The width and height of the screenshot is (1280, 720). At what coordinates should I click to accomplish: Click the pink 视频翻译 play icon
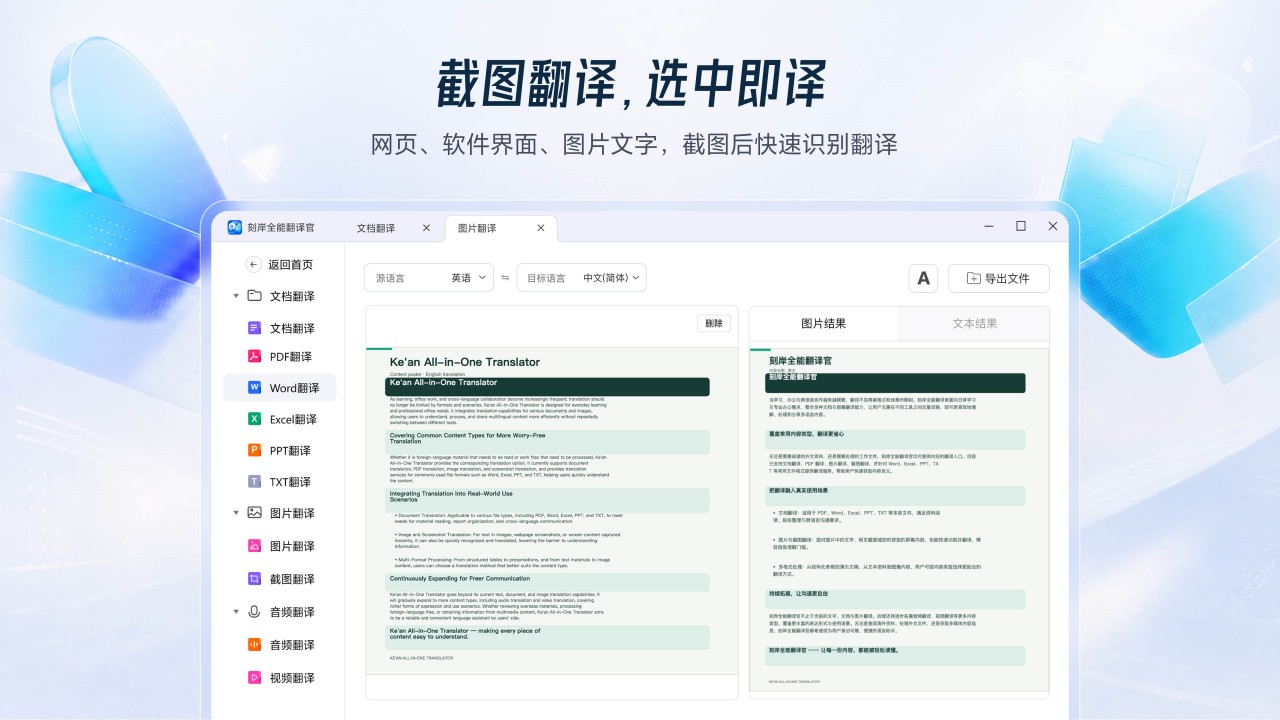[254, 678]
